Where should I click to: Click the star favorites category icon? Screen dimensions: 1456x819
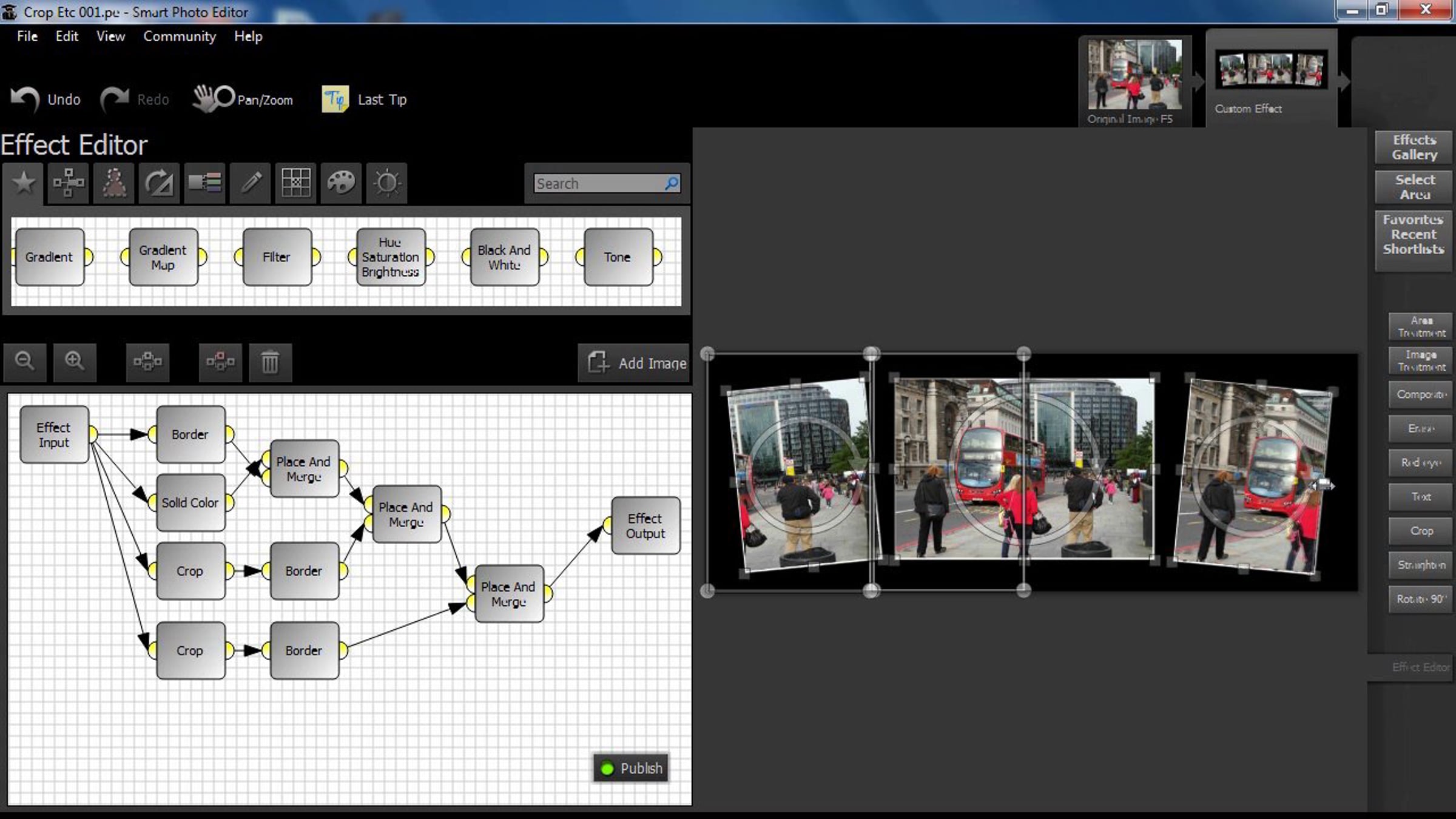pyautogui.click(x=23, y=183)
